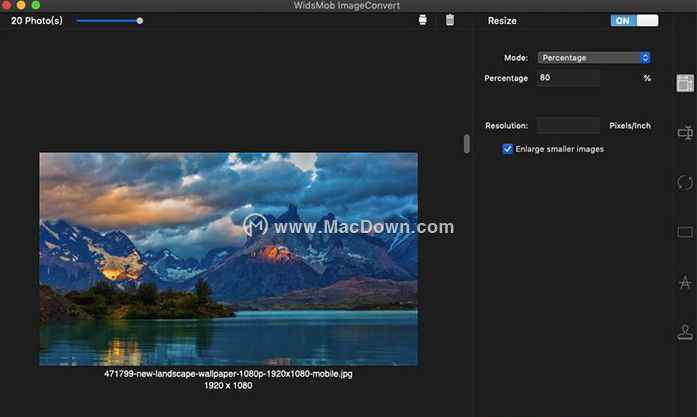Uncheck Enlarge smaller images
Screen dimensions: 697x417
coord(507,149)
